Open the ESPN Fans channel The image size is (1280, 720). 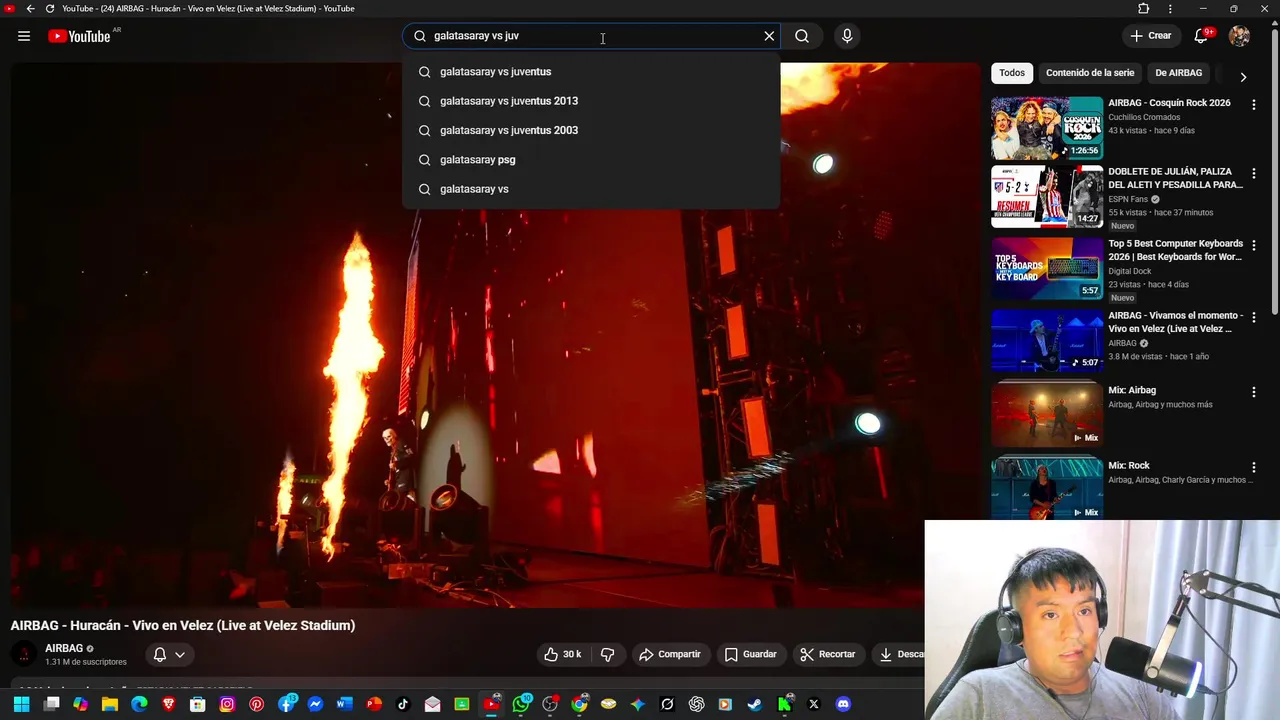[1128, 199]
